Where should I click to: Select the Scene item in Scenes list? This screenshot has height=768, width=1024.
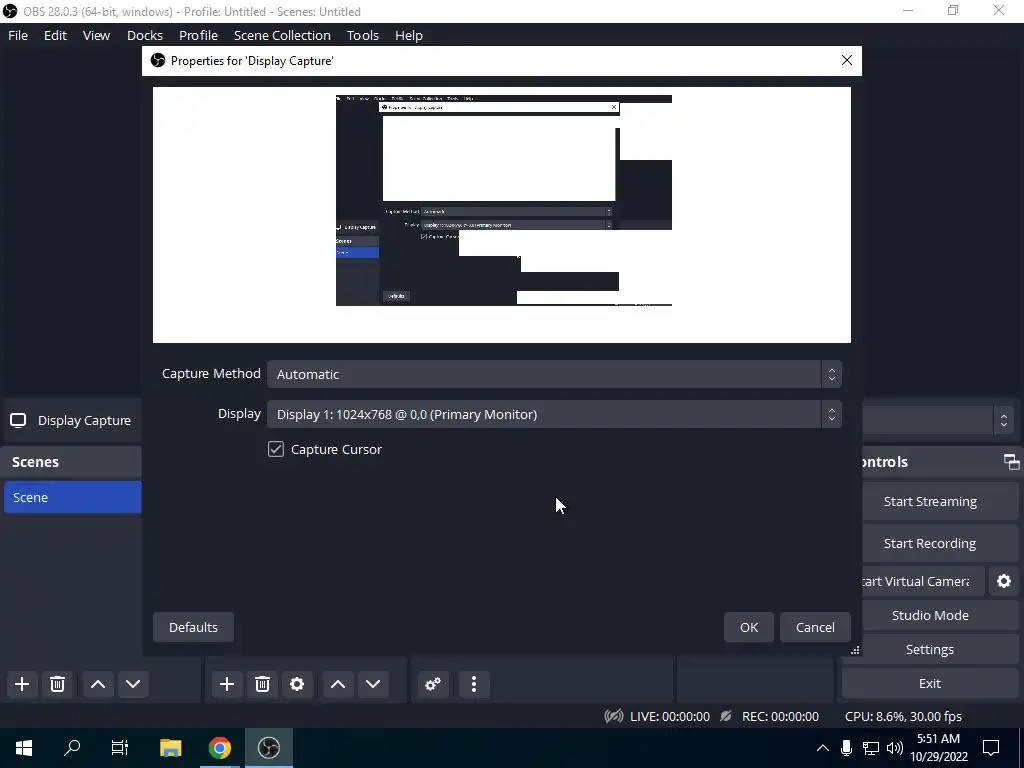72,497
